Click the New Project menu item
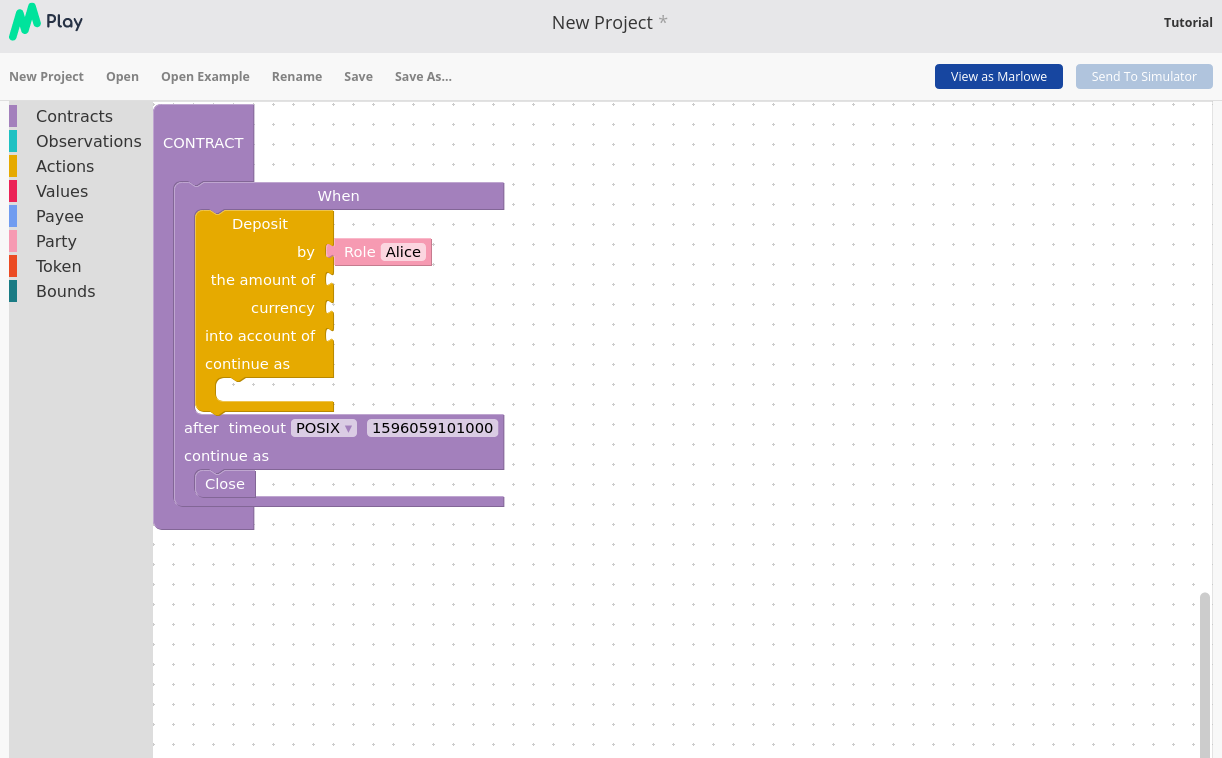This screenshot has width=1222, height=758. pos(46,76)
